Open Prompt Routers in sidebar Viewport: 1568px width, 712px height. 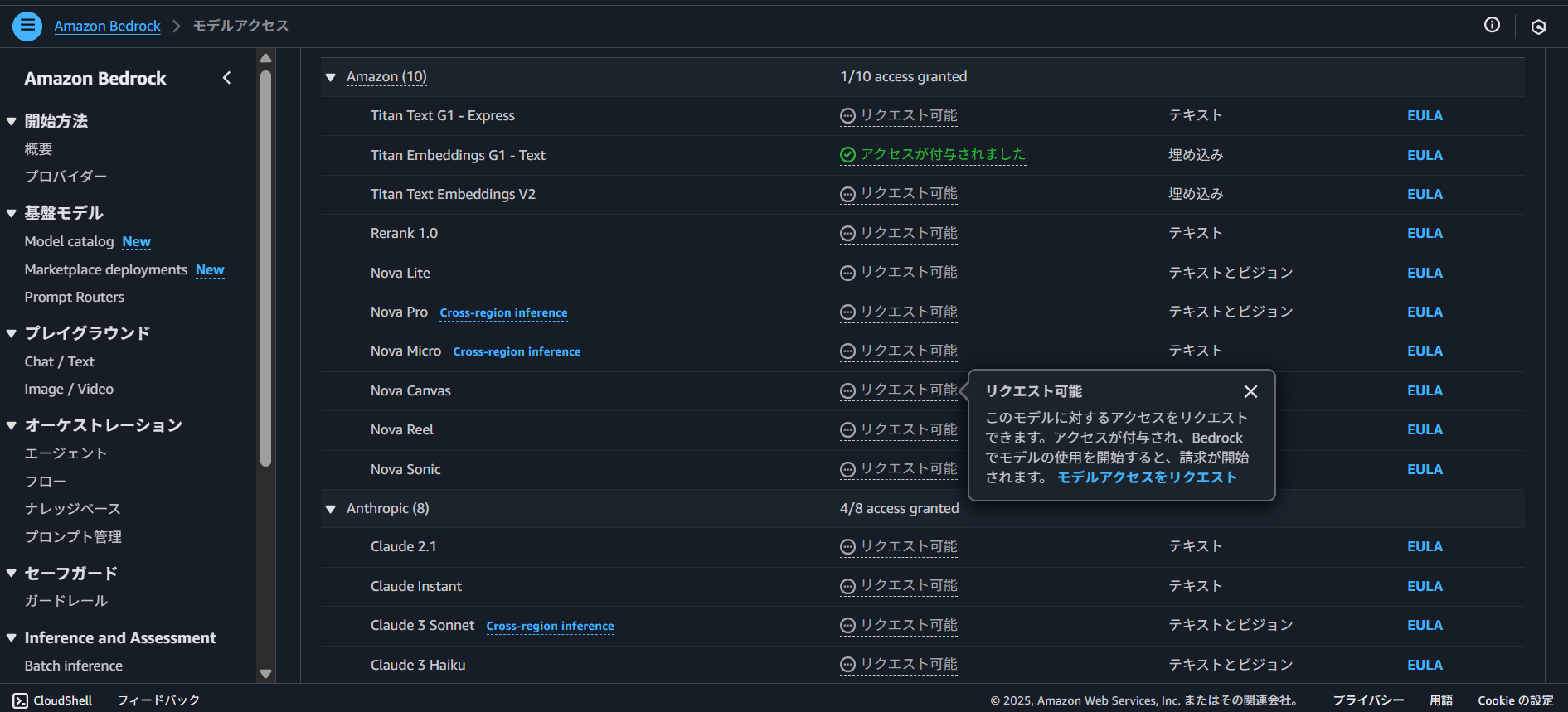pos(75,297)
